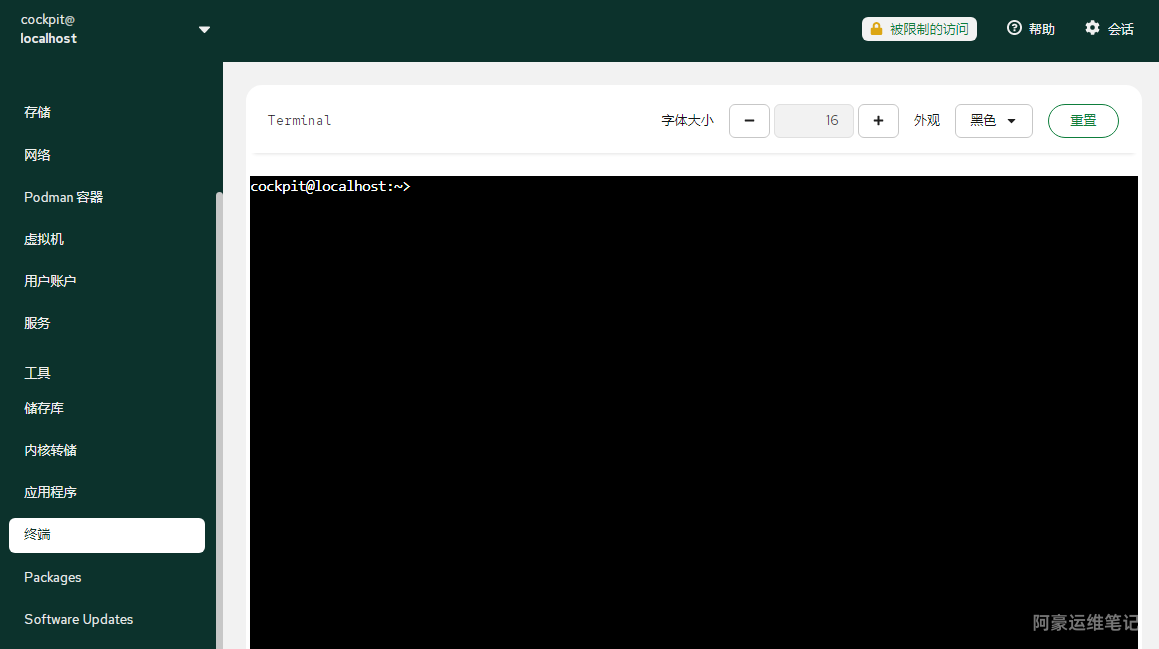Open session settings gear icon

click(x=1092, y=28)
